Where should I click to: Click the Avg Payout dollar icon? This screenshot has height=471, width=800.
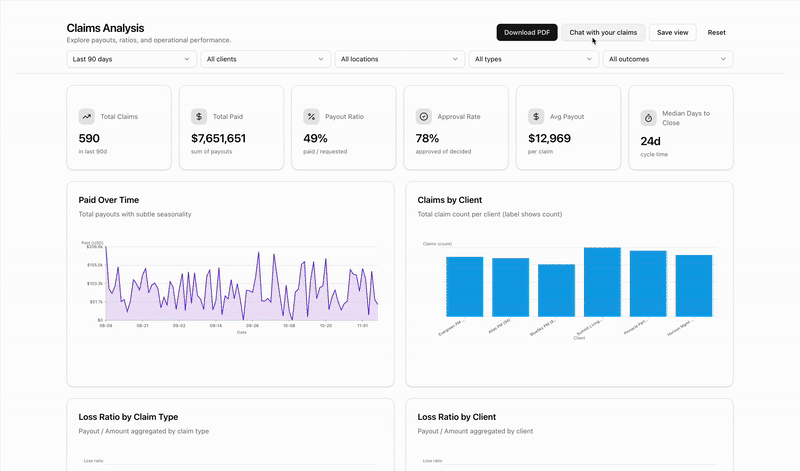pyautogui.click(x=536, y=116)
